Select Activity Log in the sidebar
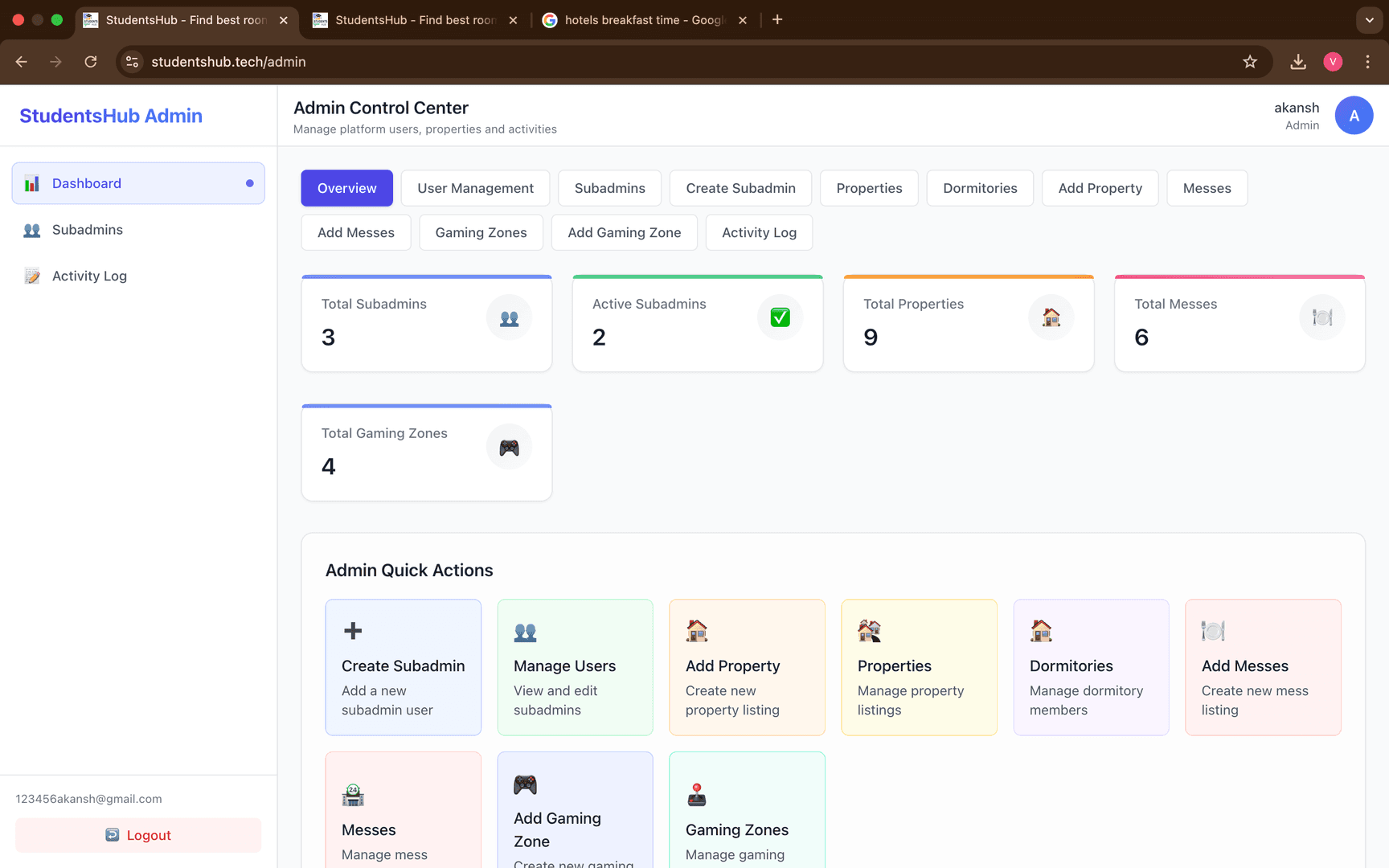The height and width of the screenshot is (868, 1389). pyautogui.click(x=89, y=276)
